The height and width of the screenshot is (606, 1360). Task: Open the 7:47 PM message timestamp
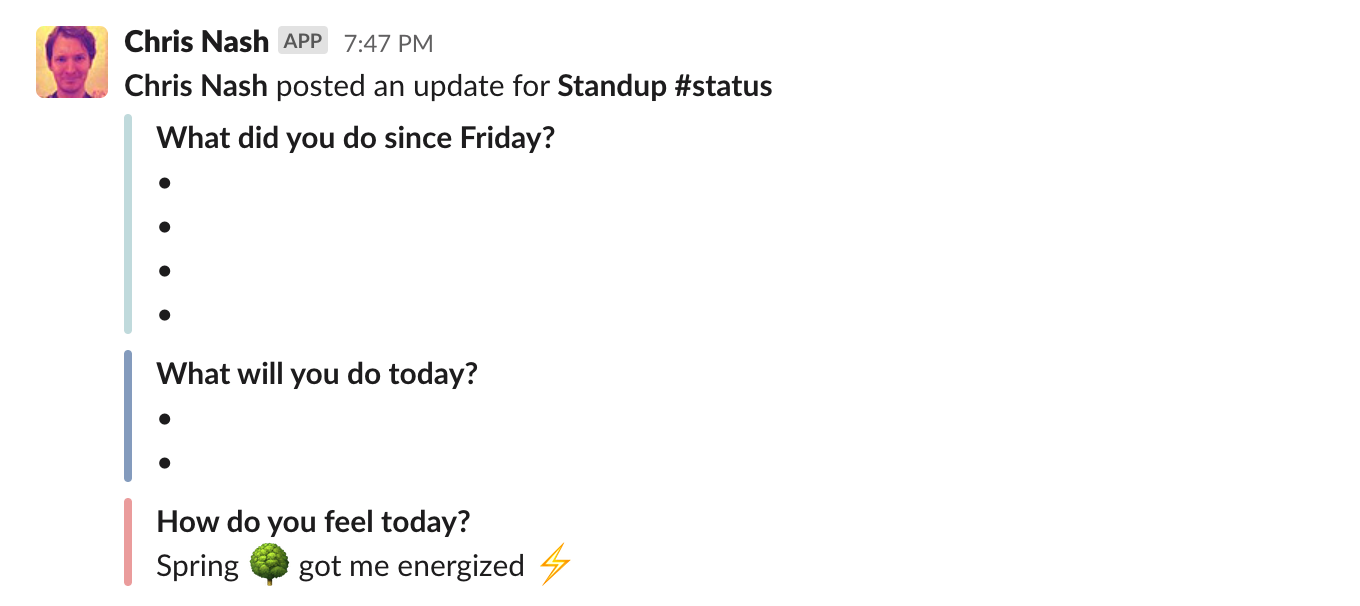[388, 43]
